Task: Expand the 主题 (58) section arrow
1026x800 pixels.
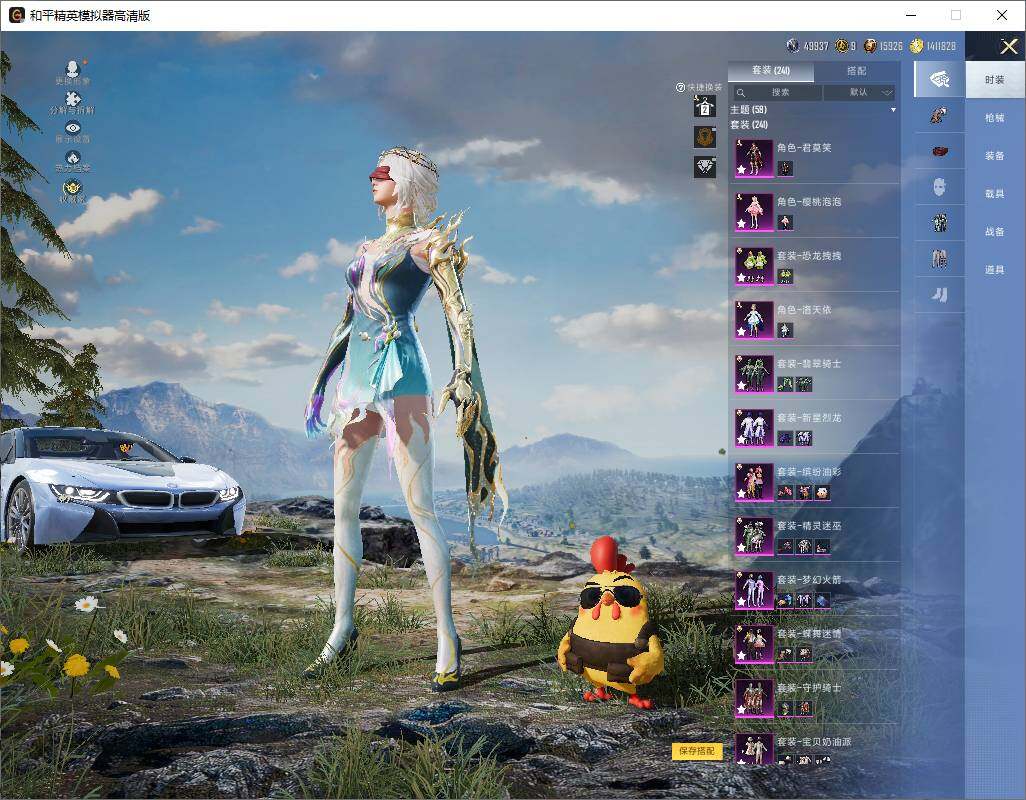Action: 893,110
